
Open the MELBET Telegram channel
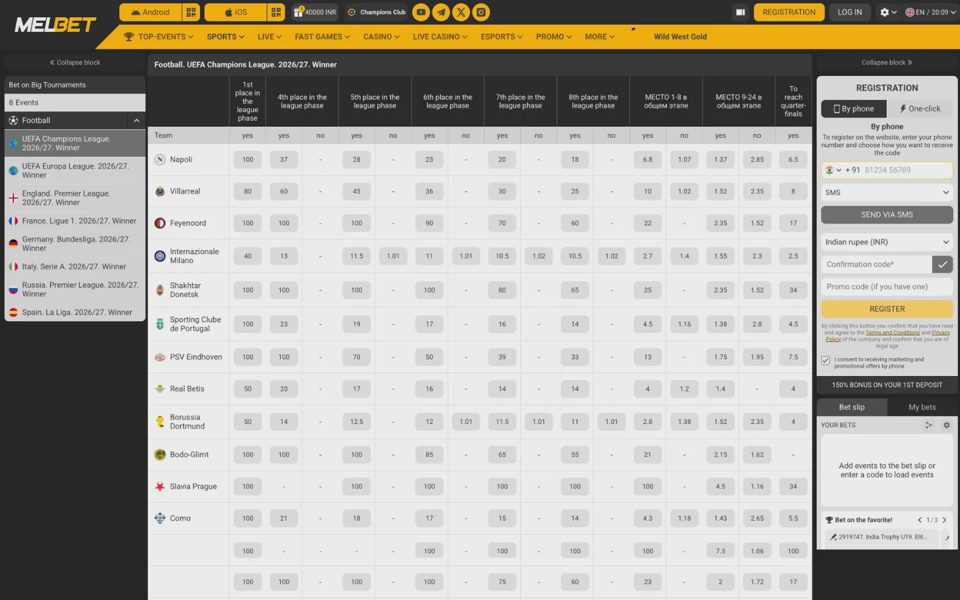[x=441, y=12]
